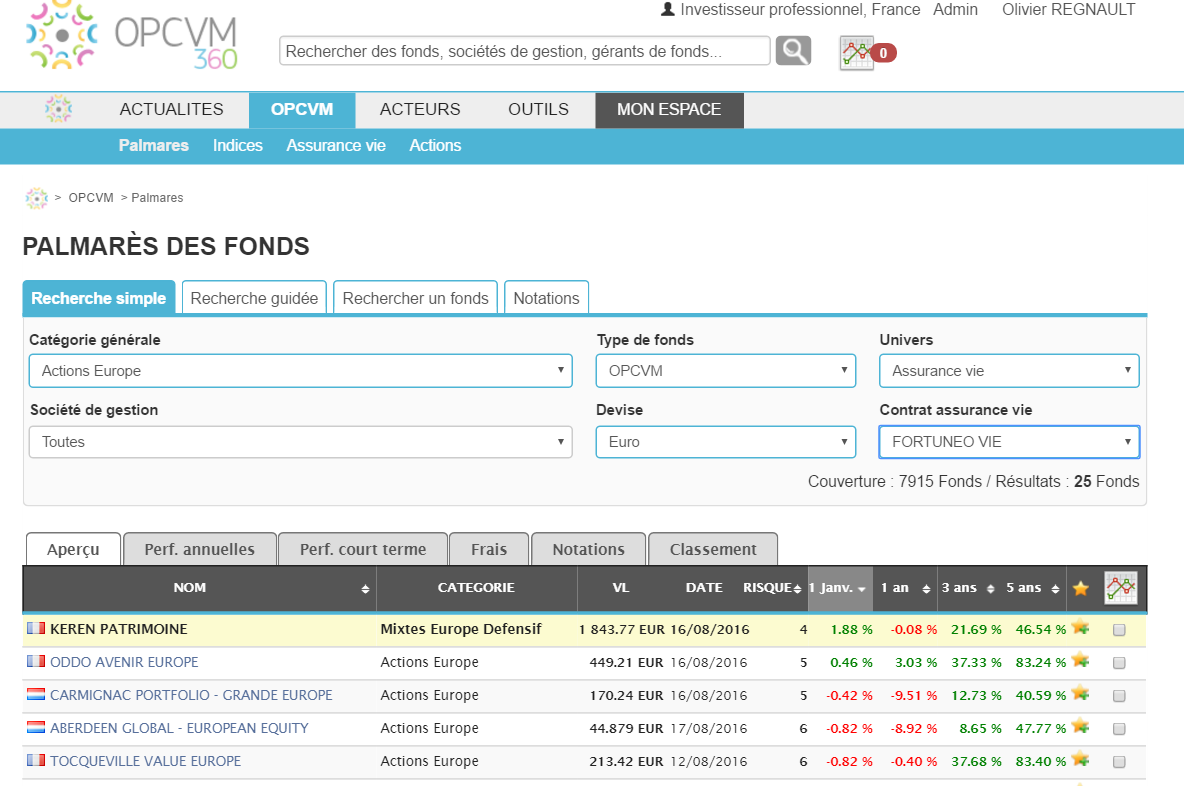The height and width of the screenshot is (786, 1184).
Task: Switch to Frais tab
Action: coord(489,549)
